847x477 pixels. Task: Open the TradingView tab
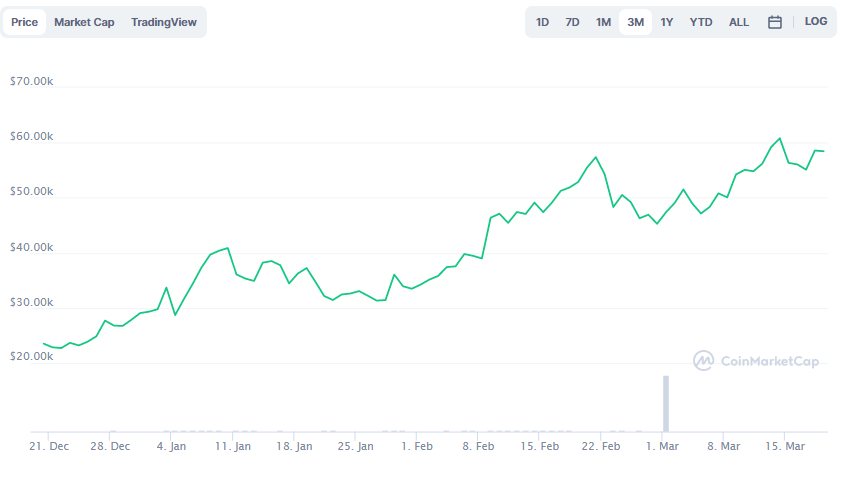pos(164,22)
